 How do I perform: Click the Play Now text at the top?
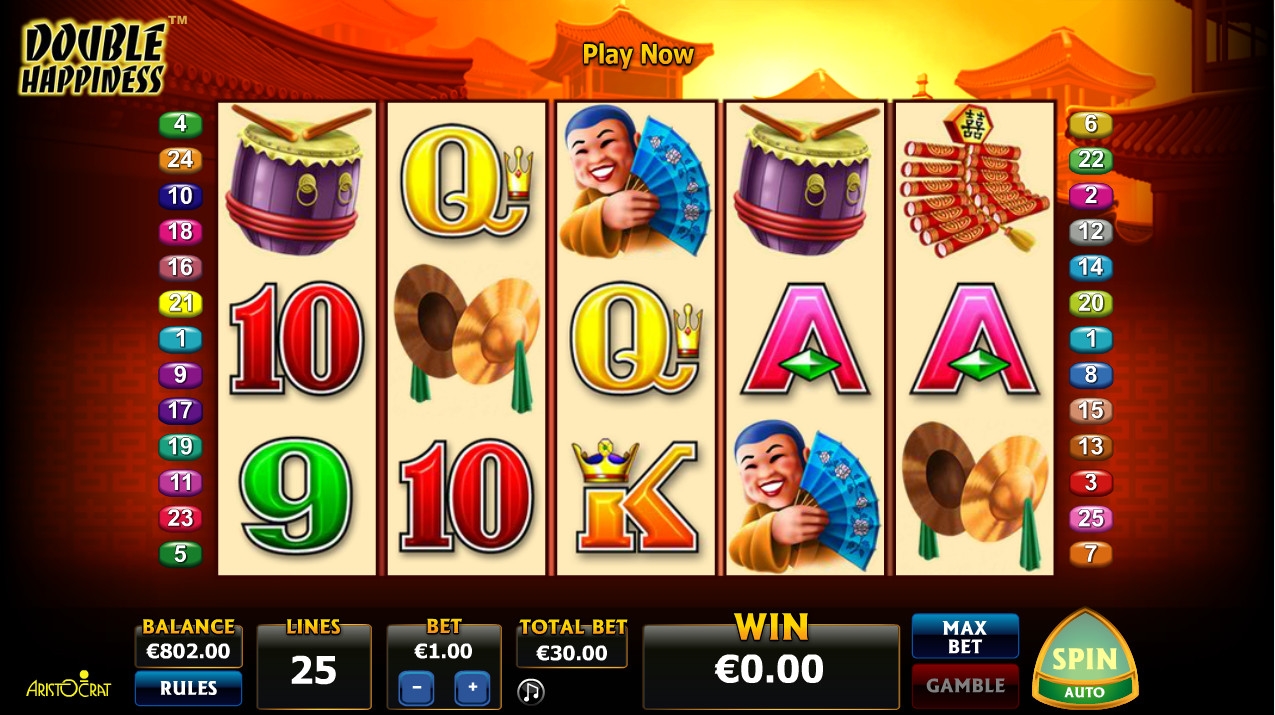638,54
